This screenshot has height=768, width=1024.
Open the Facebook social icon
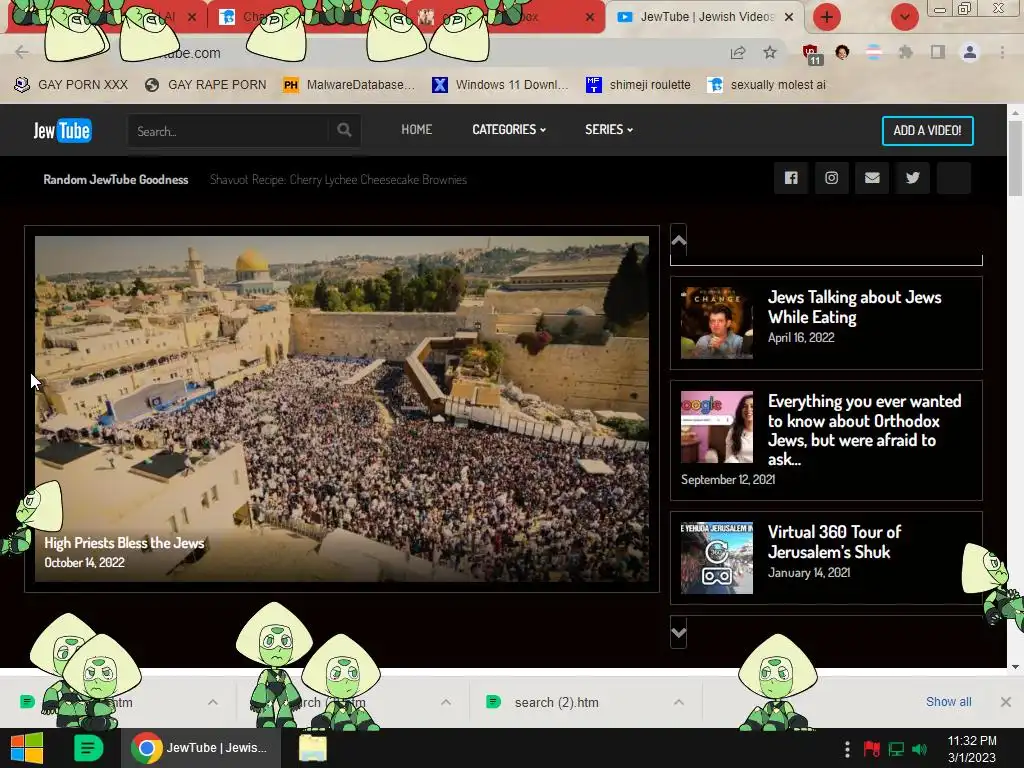click(x=791, y=178)
